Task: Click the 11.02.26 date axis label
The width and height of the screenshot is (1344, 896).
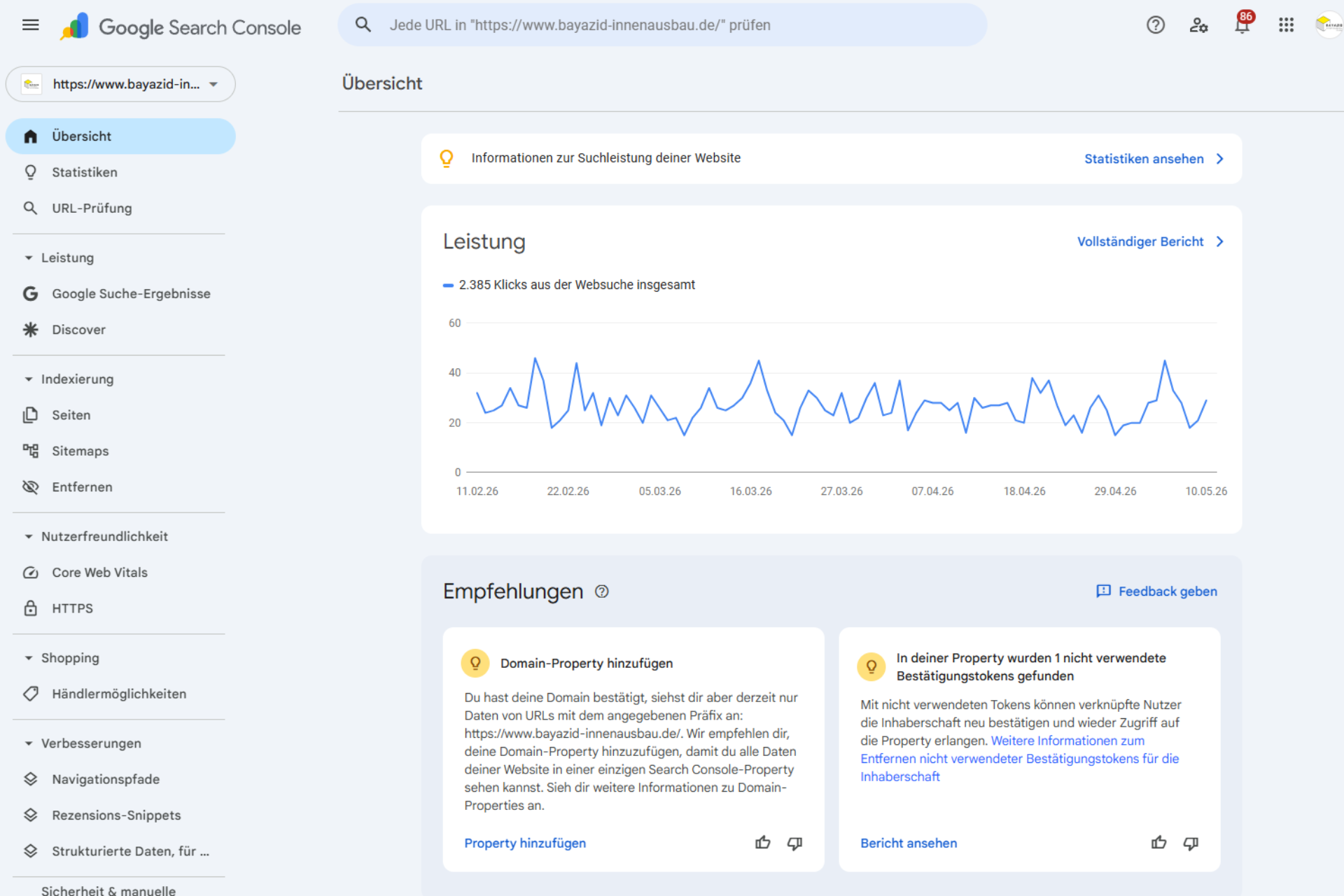Action: 477,491
